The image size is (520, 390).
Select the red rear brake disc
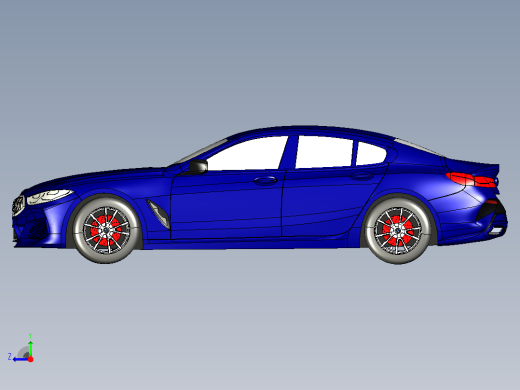coord(397,231)
